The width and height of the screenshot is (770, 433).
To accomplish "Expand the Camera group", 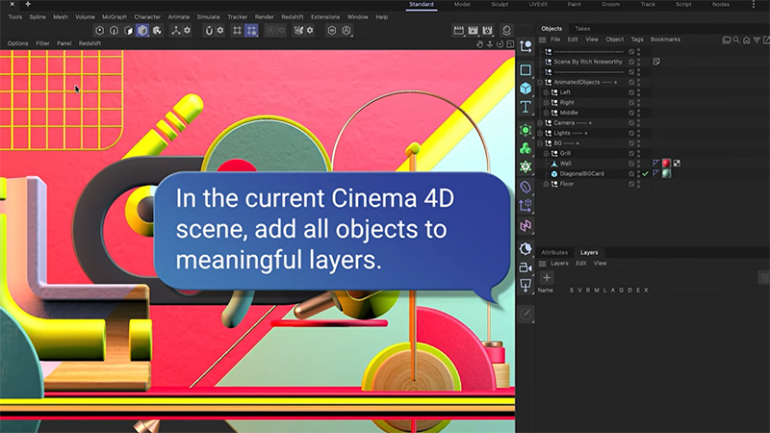I will tap(540, 123).
